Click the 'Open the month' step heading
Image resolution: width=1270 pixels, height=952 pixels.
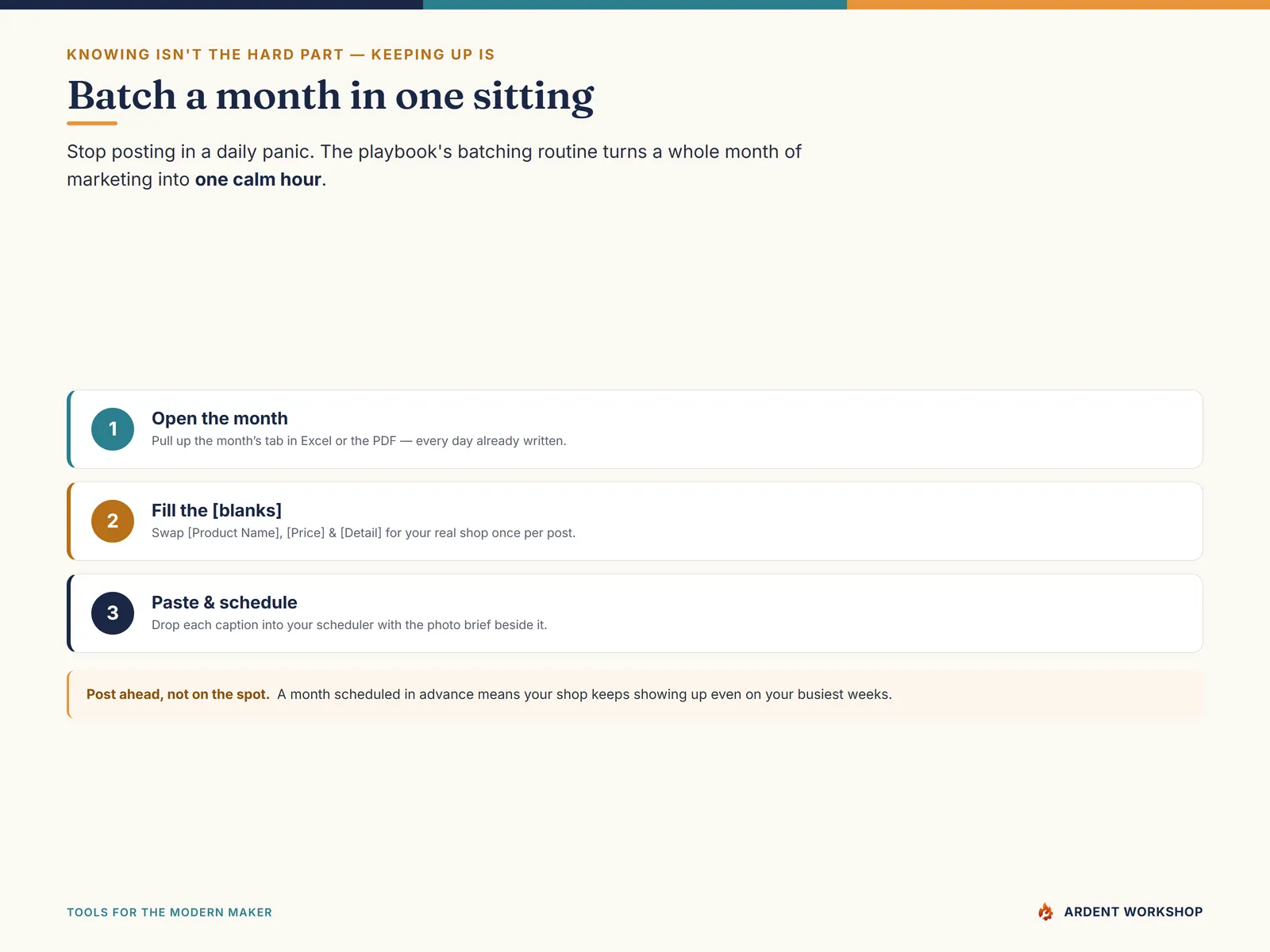[x=220, y=418]
